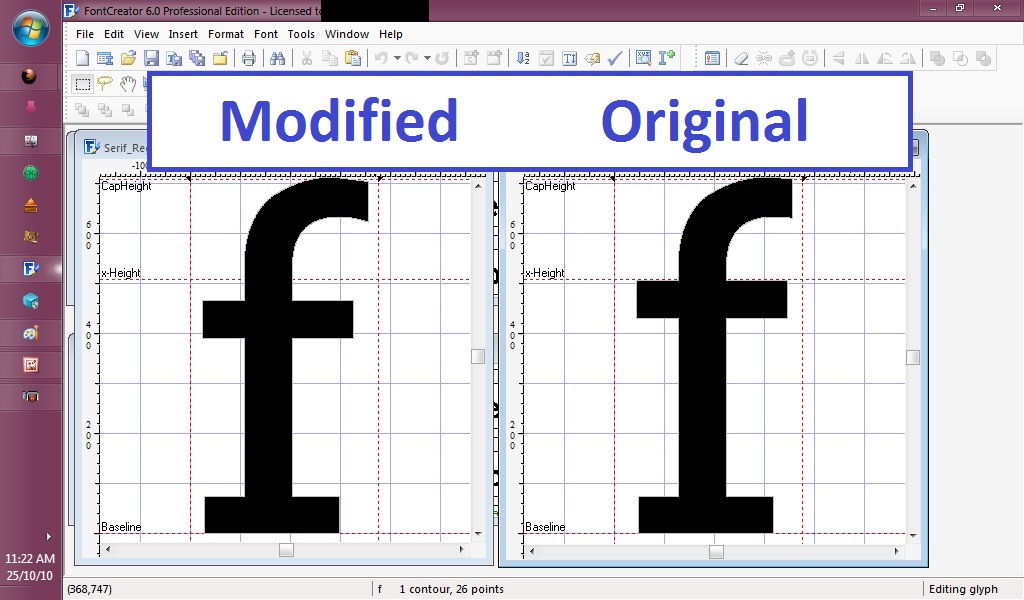This screenshot has width=1024, height=600.
Task: Open the paint palette taskbar icon
Action: (x=31, y=333)
